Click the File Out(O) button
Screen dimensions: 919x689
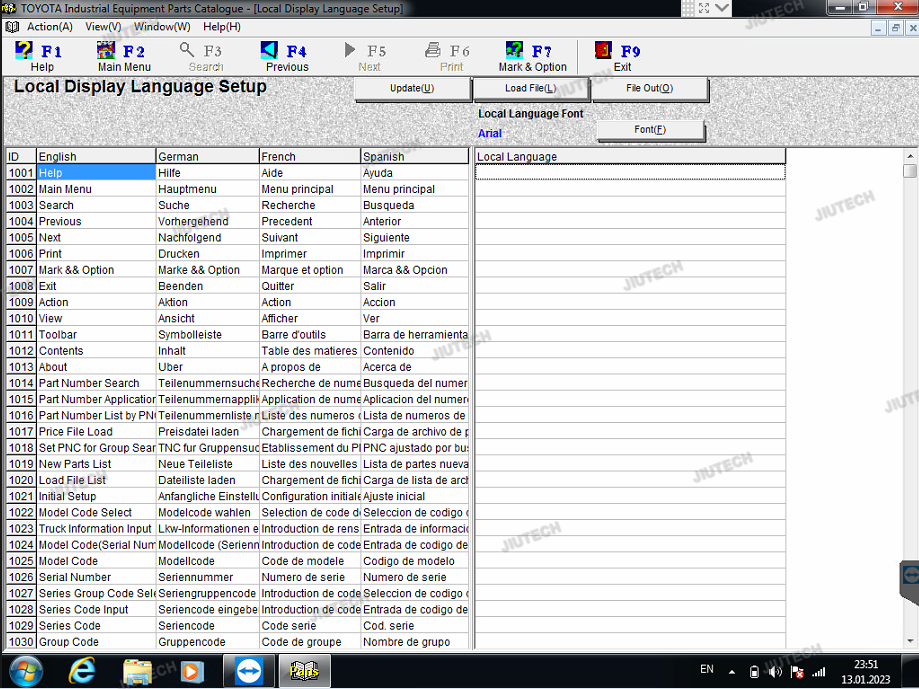click(x=649, y=89)
